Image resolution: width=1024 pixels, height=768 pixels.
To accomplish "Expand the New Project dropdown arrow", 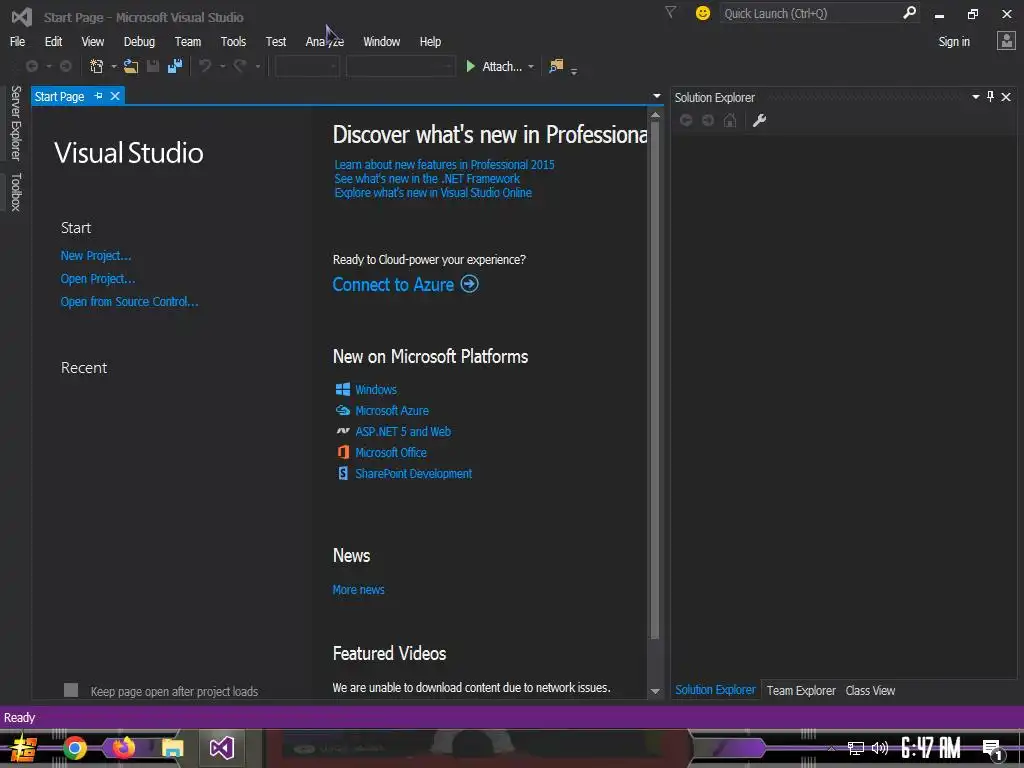I will point(114,67).
